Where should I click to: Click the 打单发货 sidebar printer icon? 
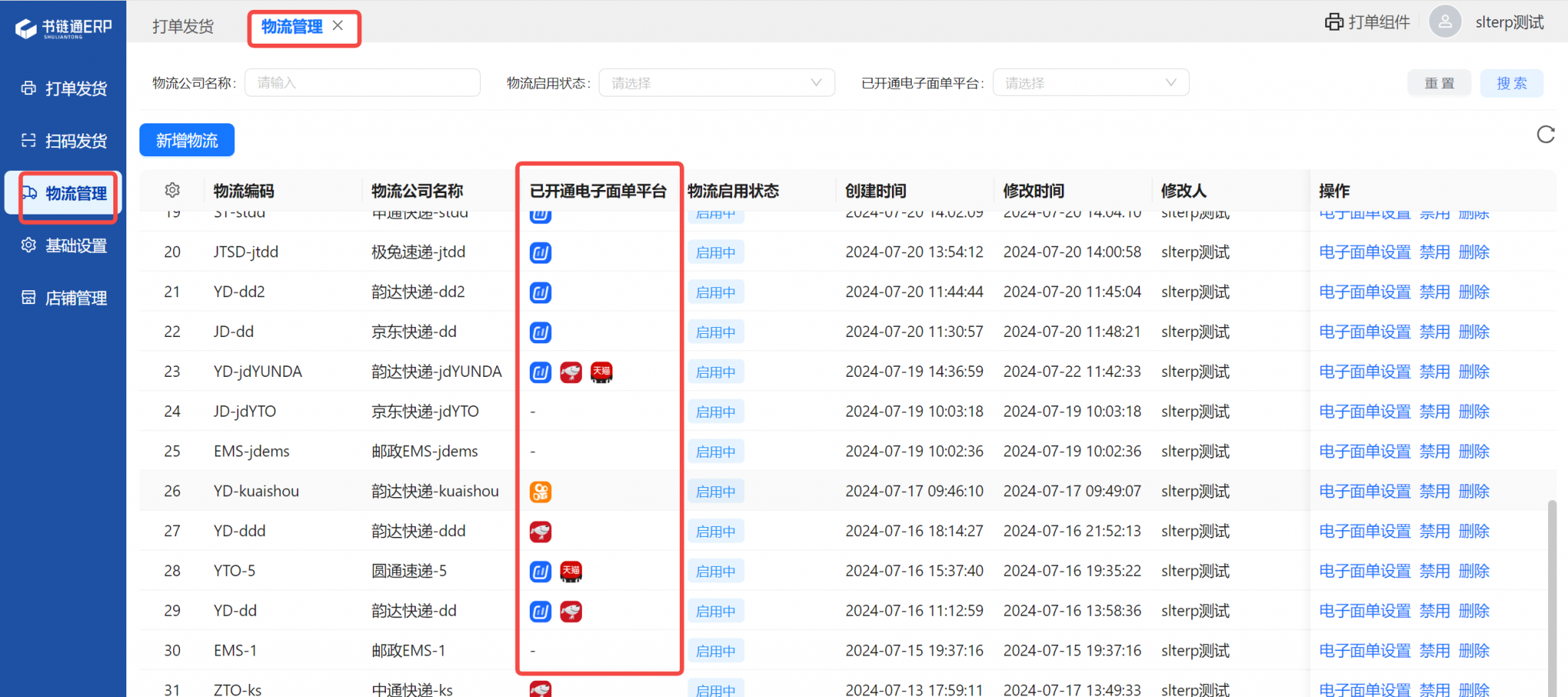(28, 88)
